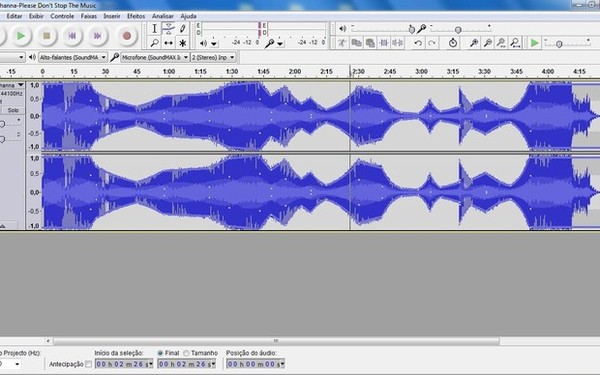Start recording with the Record button
600x375 pixels.
click(x=127, y=36)
